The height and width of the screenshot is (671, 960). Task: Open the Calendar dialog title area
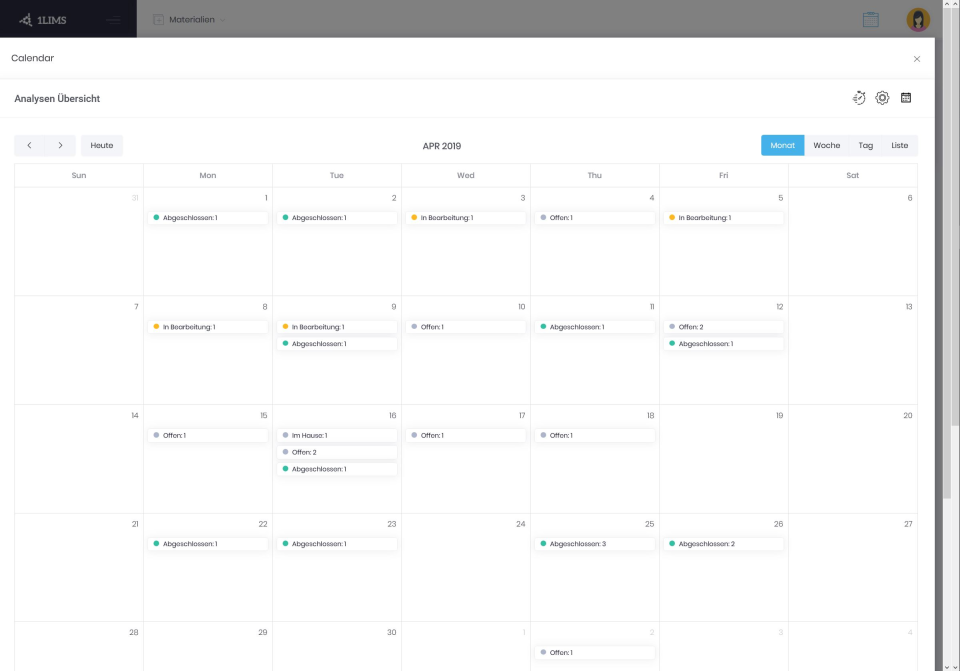(x=33, y=58)
